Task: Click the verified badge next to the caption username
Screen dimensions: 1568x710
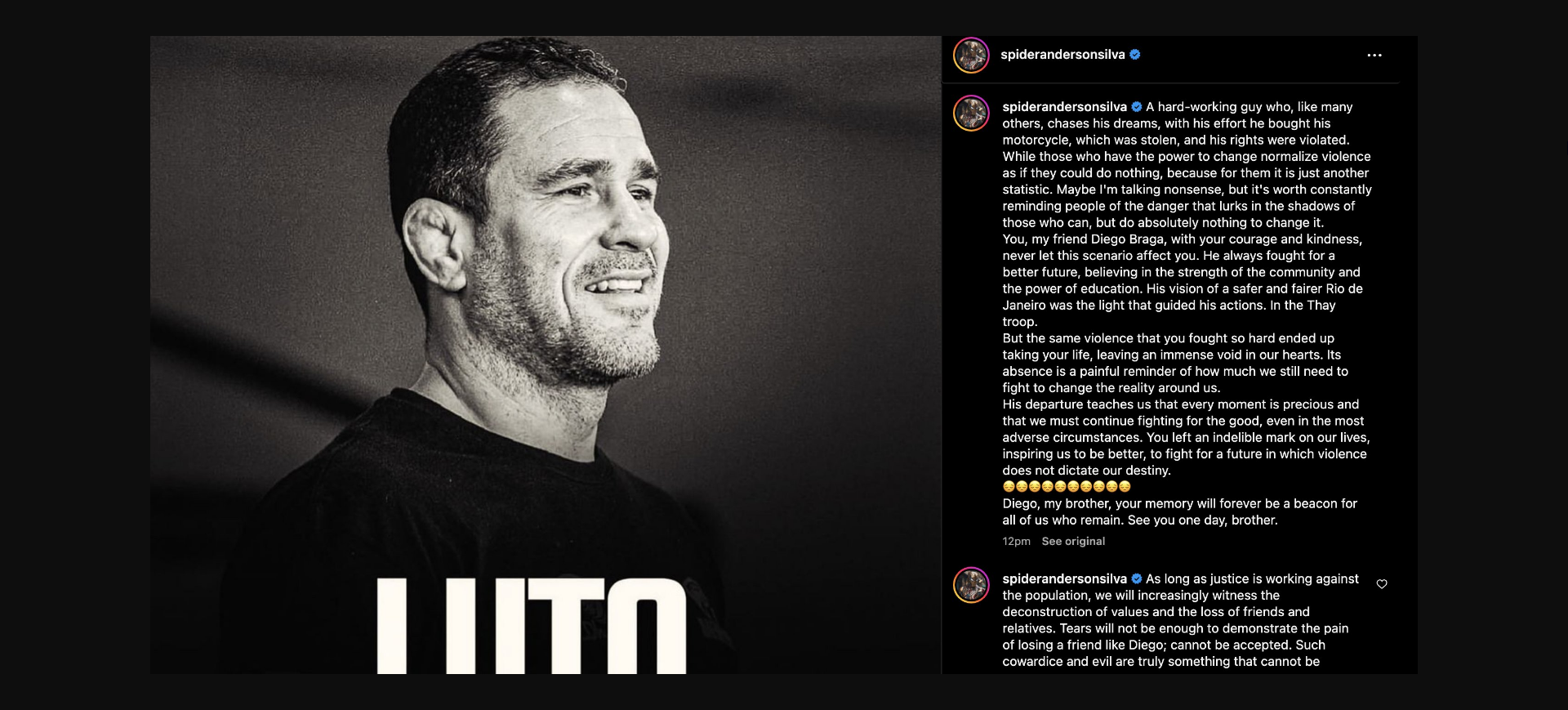Action: [x=1137, y=107]
